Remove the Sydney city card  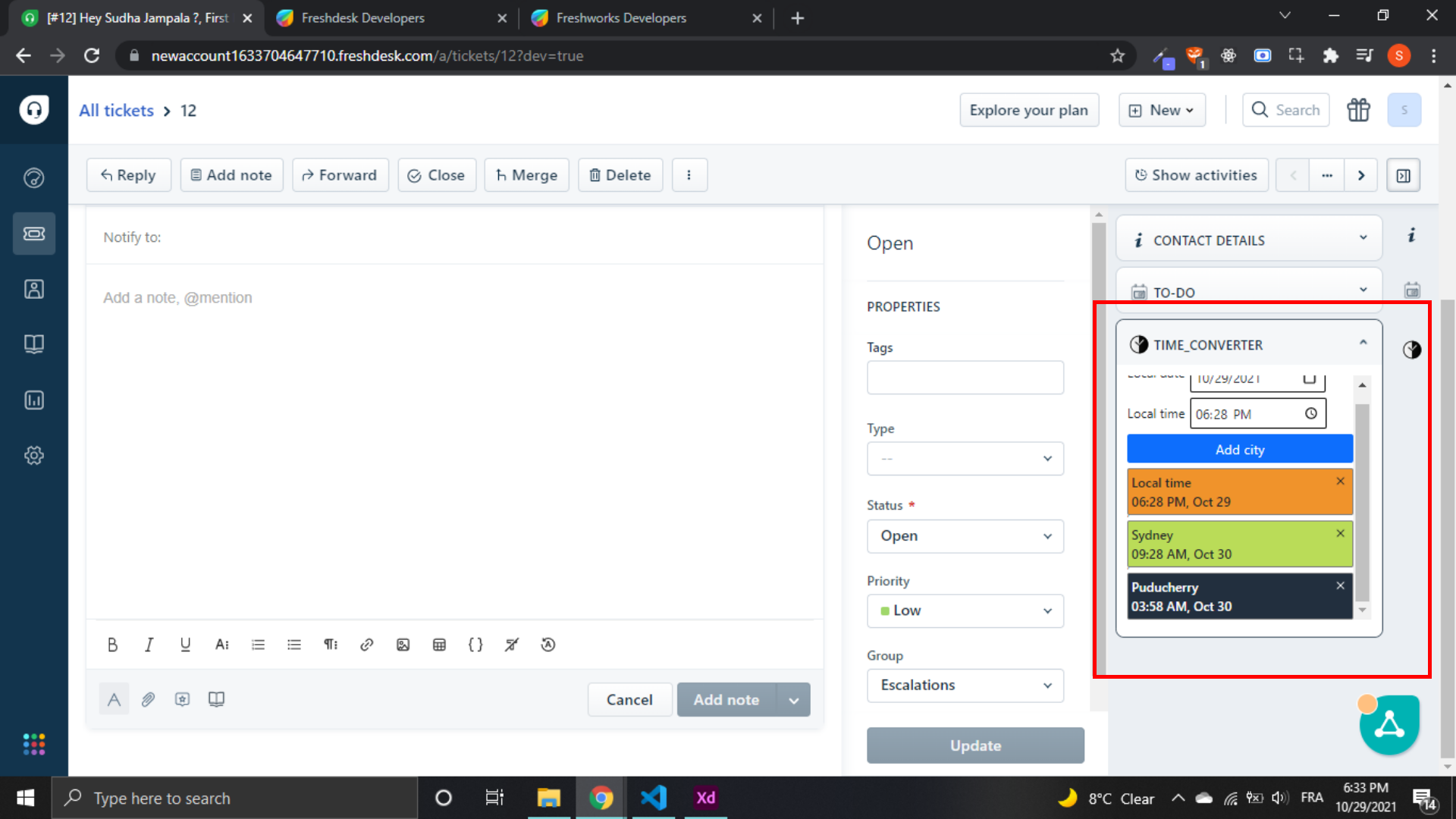click(1340, 533)
